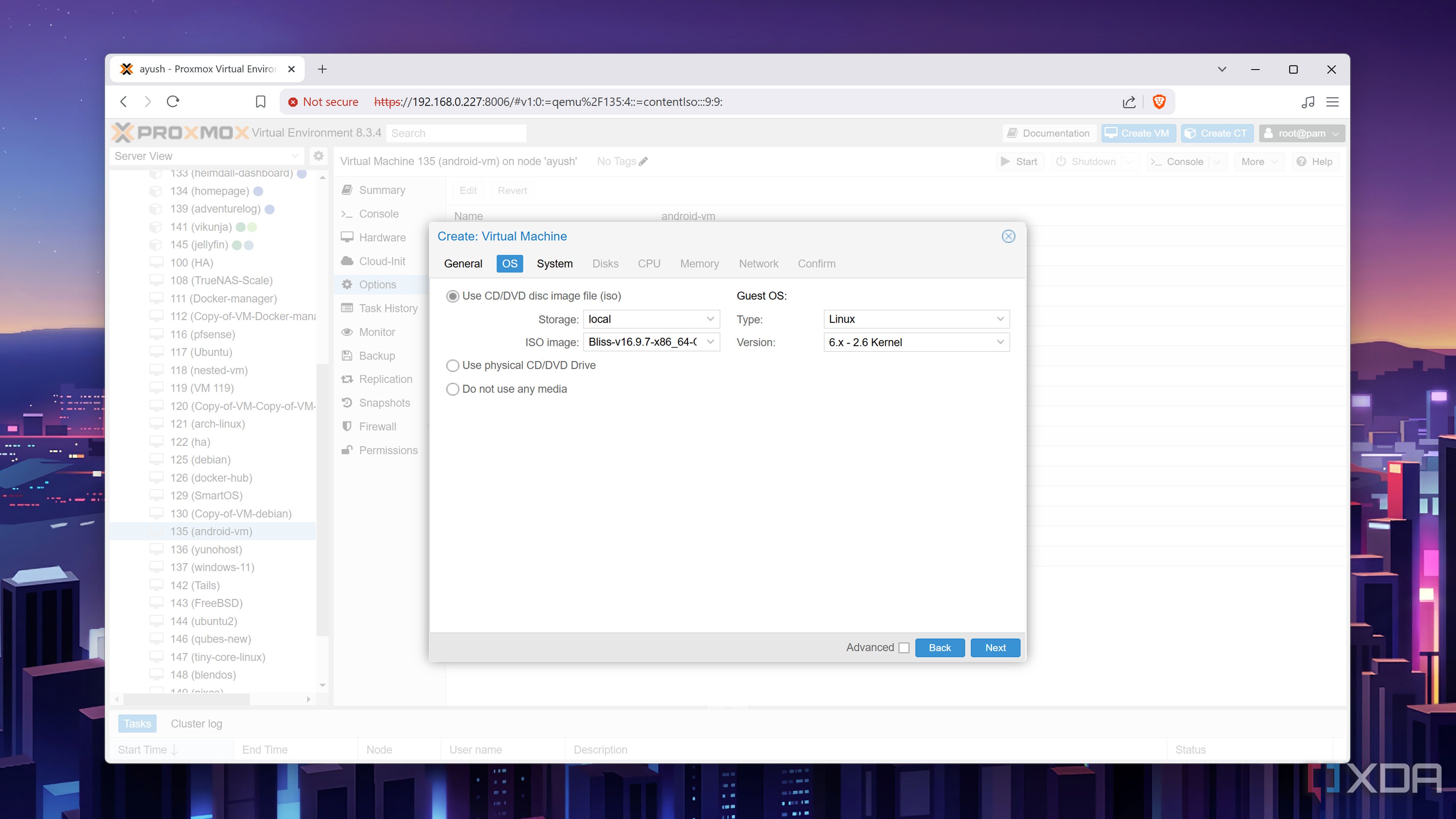Click the browser address bar URL
This screenshot has height=819, width=1456.
click(548, 102)
